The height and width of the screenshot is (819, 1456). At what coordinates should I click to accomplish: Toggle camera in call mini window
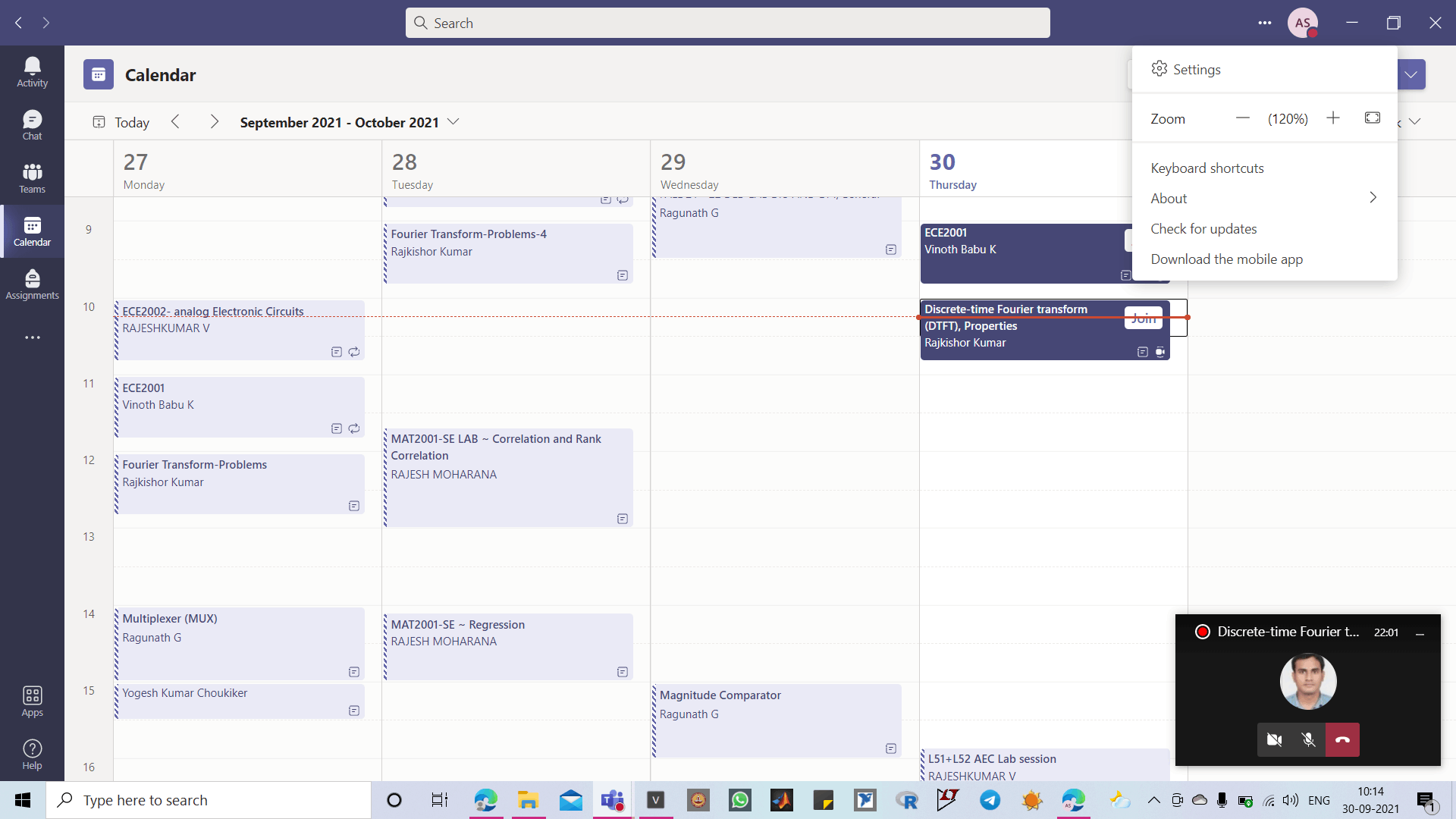click(x=1274, y=740)
